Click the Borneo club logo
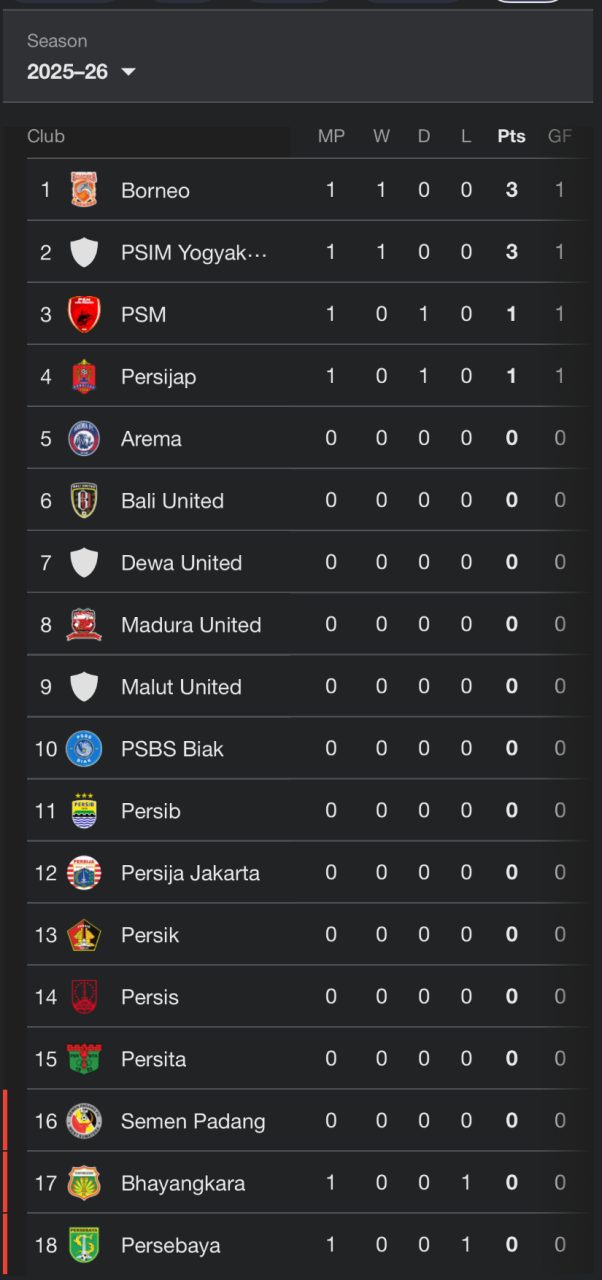Screen dimensions: 602x1280 pos(84,190)
